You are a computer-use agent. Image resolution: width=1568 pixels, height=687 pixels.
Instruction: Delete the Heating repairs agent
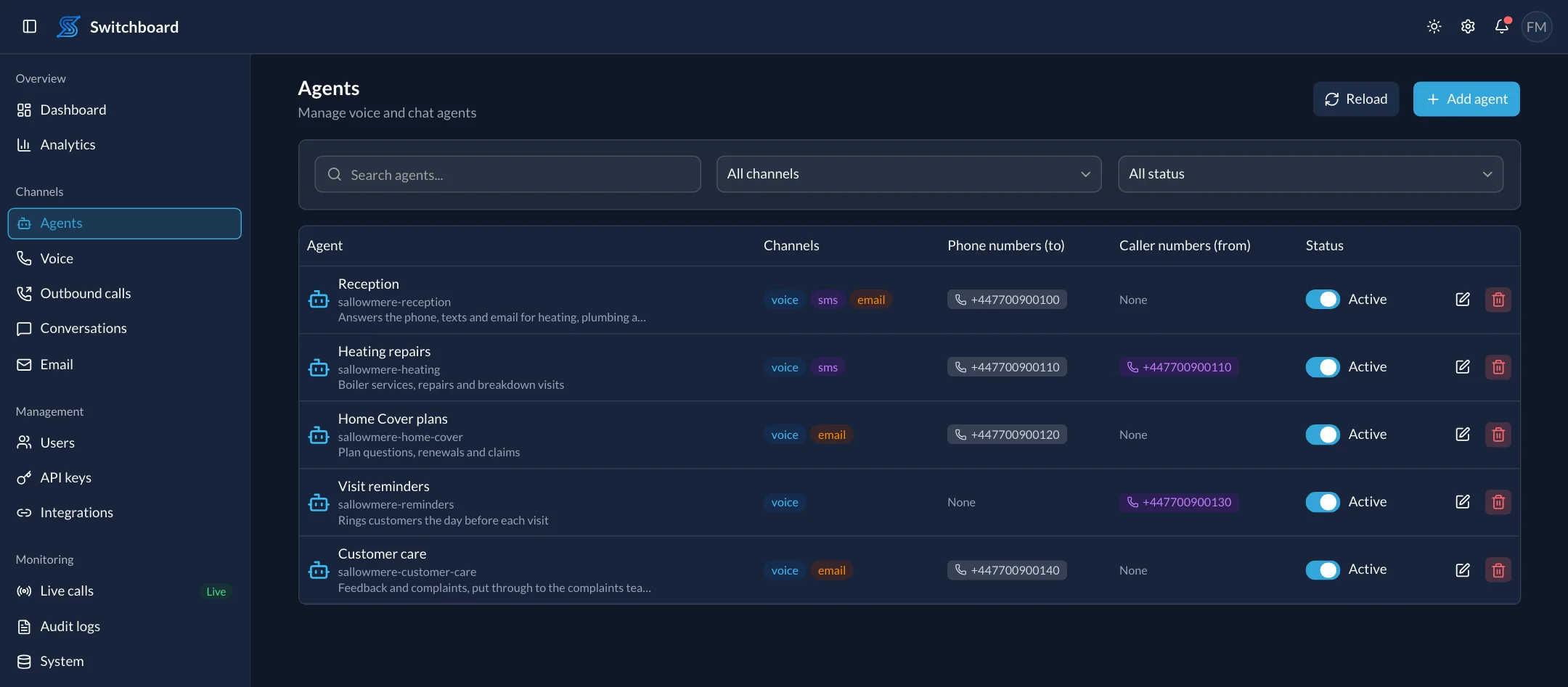coord(1498,367)
